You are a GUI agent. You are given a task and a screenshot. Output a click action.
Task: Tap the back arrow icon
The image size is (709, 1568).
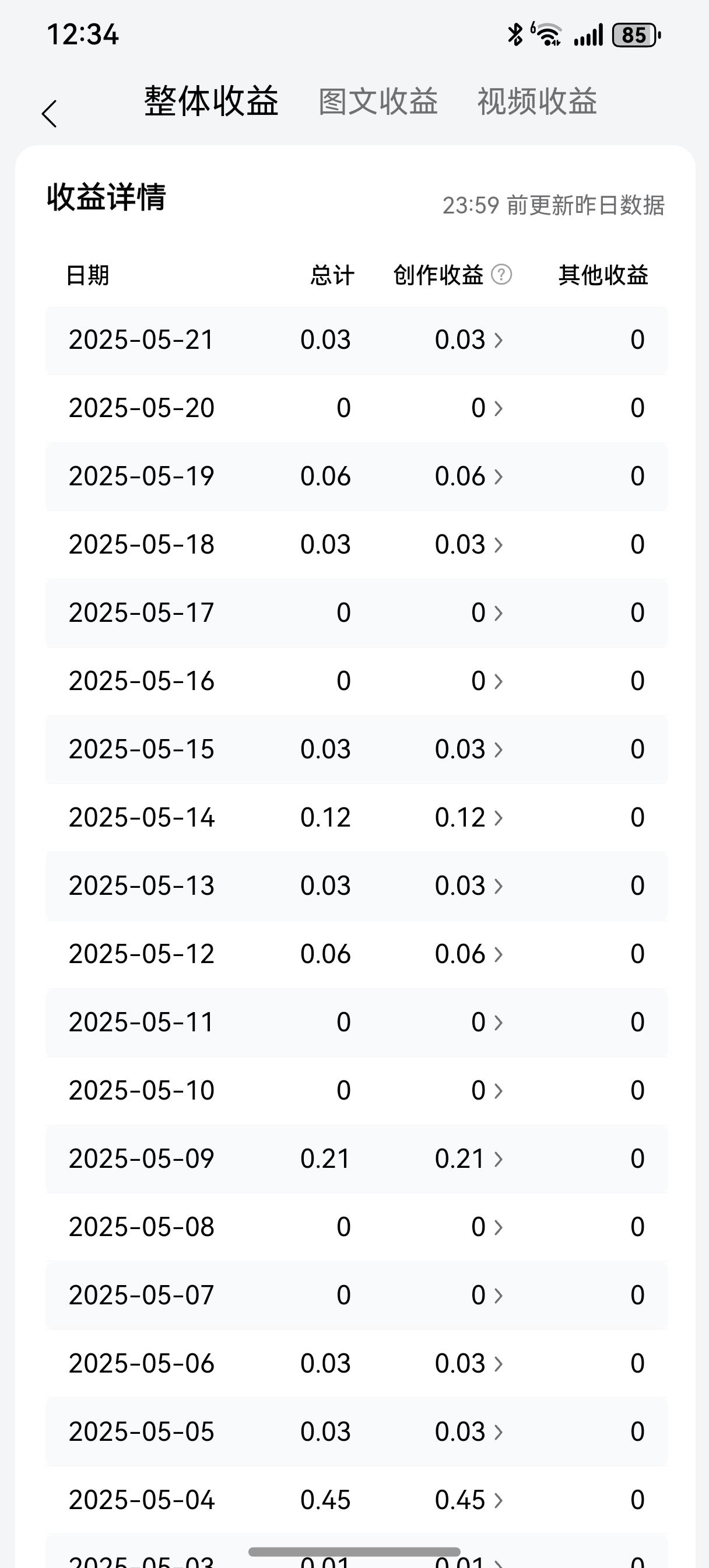(x=50, y=114)
